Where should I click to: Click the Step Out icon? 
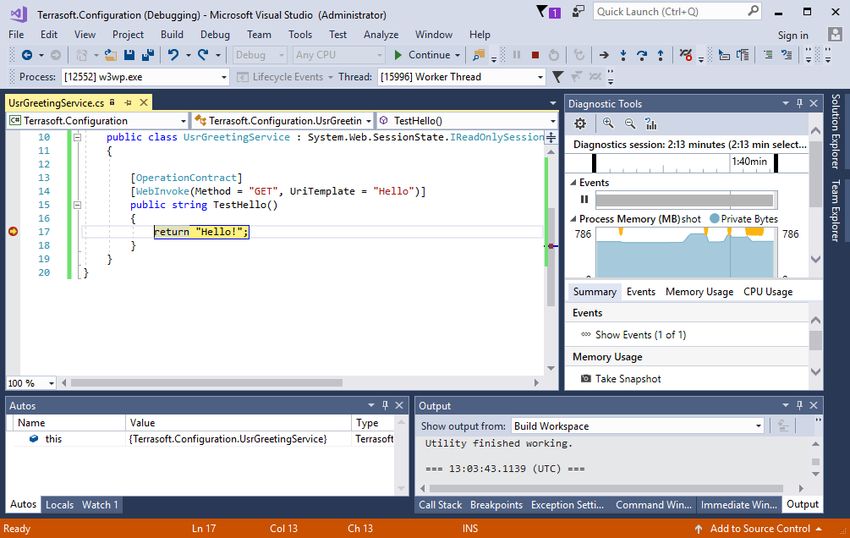[660, 55]
